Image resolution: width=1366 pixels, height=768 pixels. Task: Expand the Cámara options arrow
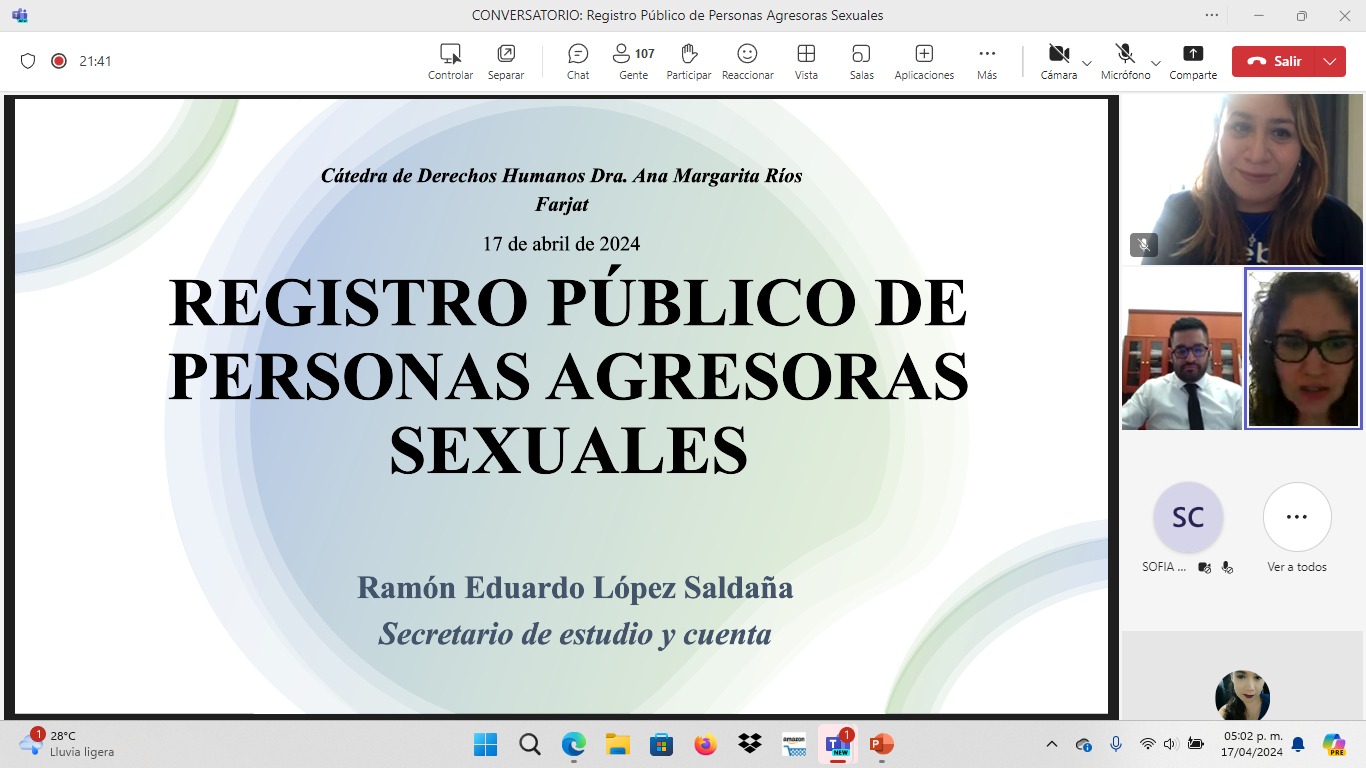(1087, 62)
